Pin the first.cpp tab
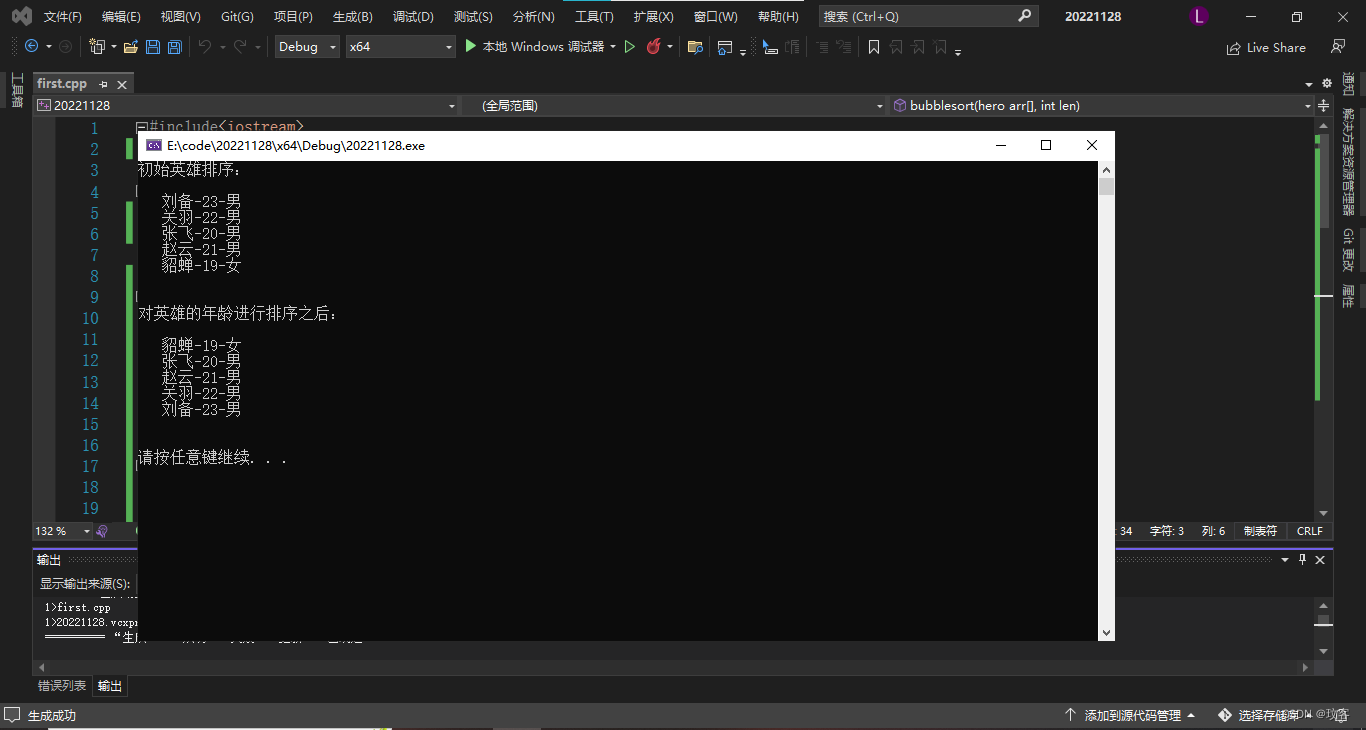Viewport: 1366px width, 730px height. [x=104, y=85]
